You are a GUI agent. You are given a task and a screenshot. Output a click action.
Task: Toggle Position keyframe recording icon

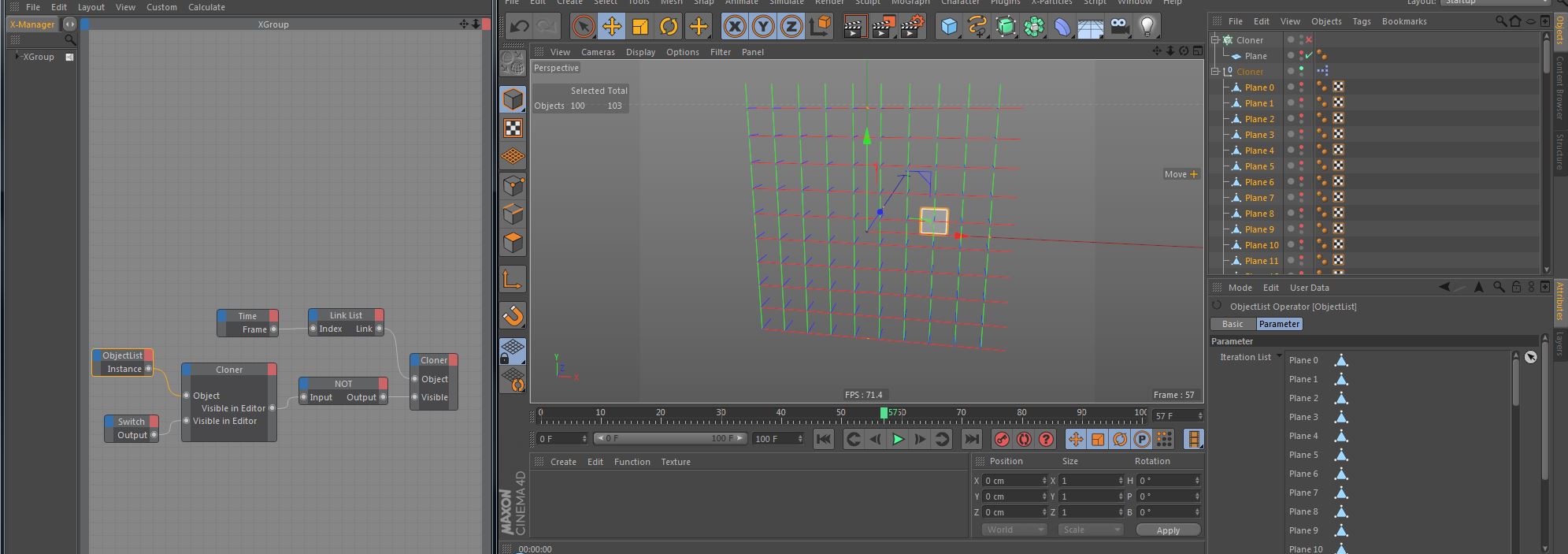pyautogui.click(x=1076, y=439)
